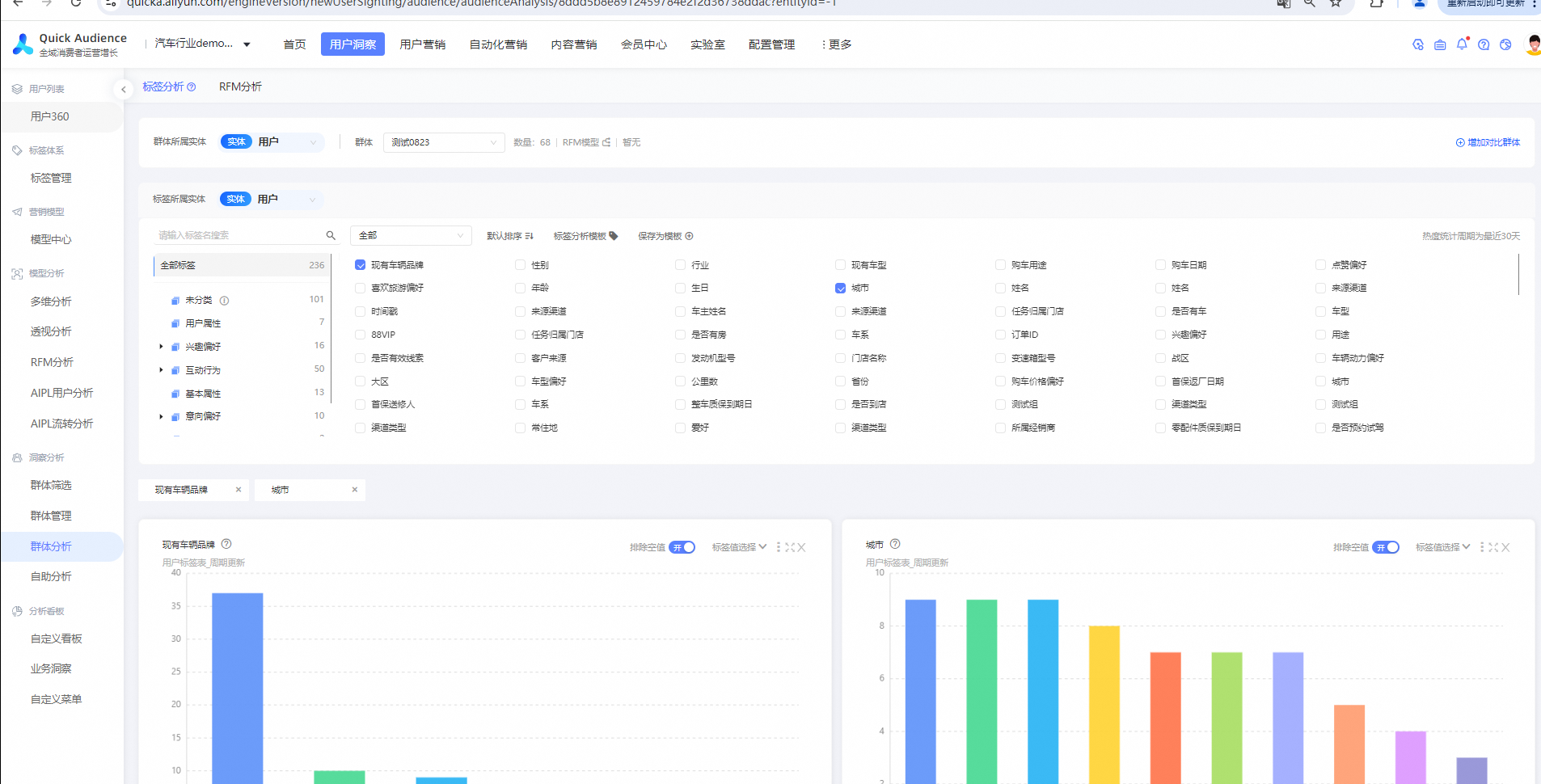
Task: Click help icon beside 现有车辆品牌 chart title
Action: (226, 544)
